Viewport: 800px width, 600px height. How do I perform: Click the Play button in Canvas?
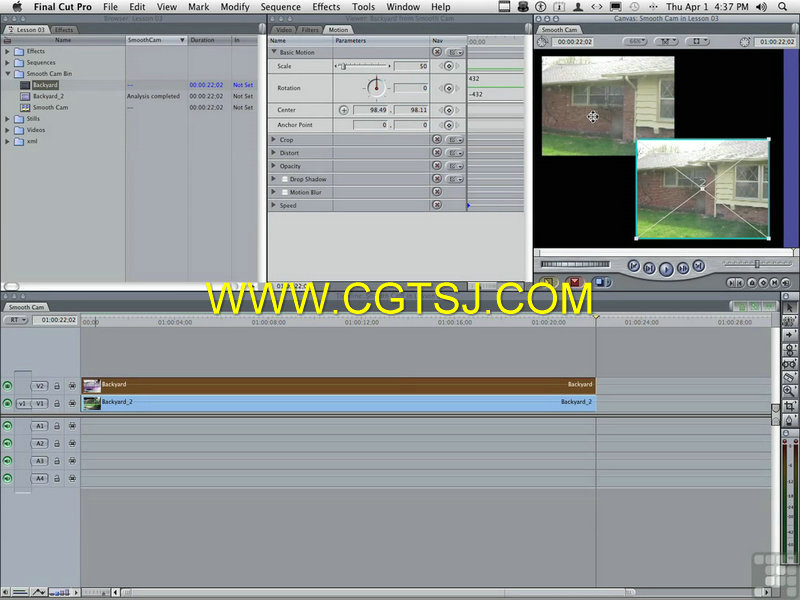[666, 268]
